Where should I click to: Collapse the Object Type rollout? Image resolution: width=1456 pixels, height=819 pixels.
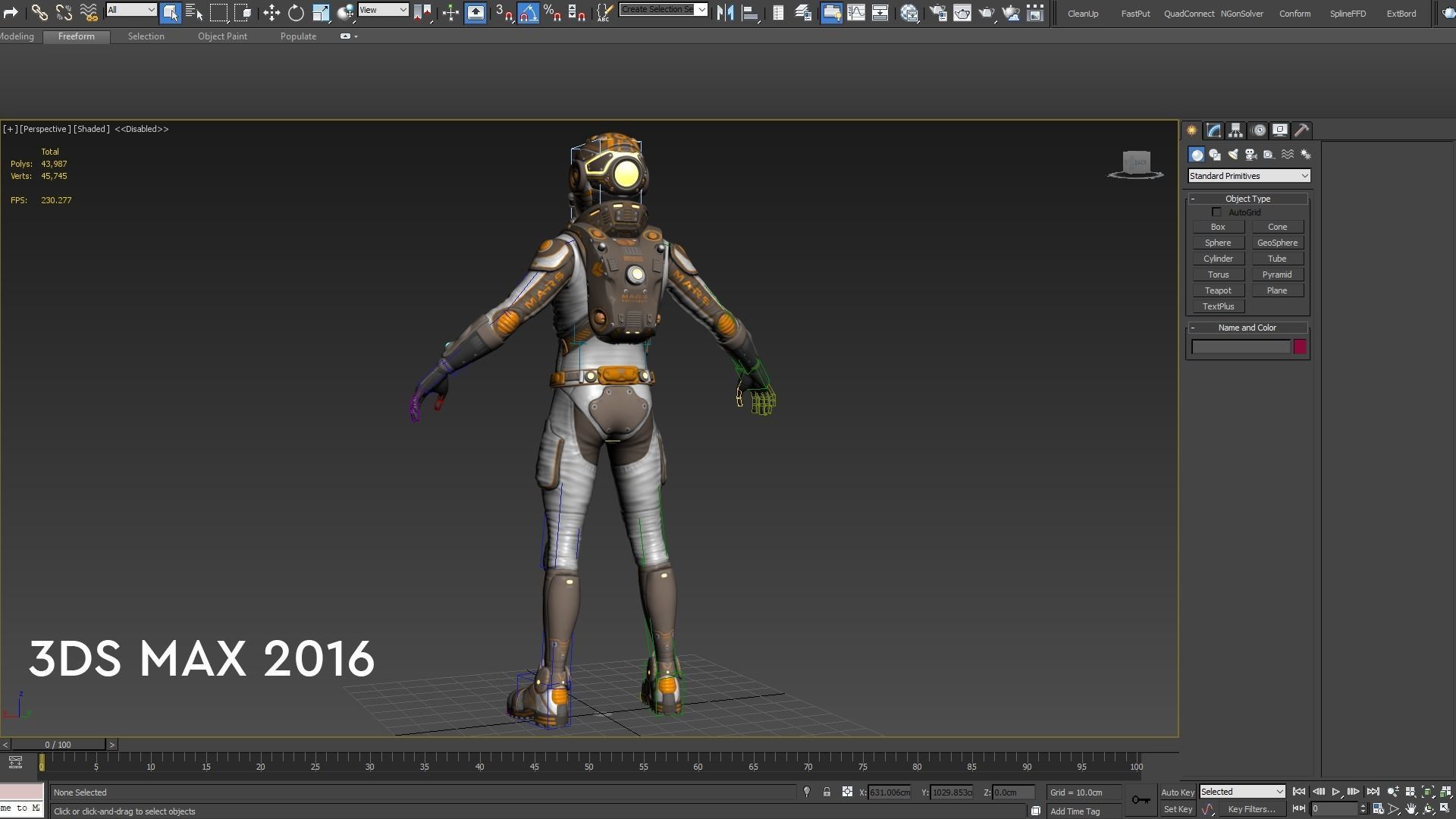click(x=1247, y=199)
